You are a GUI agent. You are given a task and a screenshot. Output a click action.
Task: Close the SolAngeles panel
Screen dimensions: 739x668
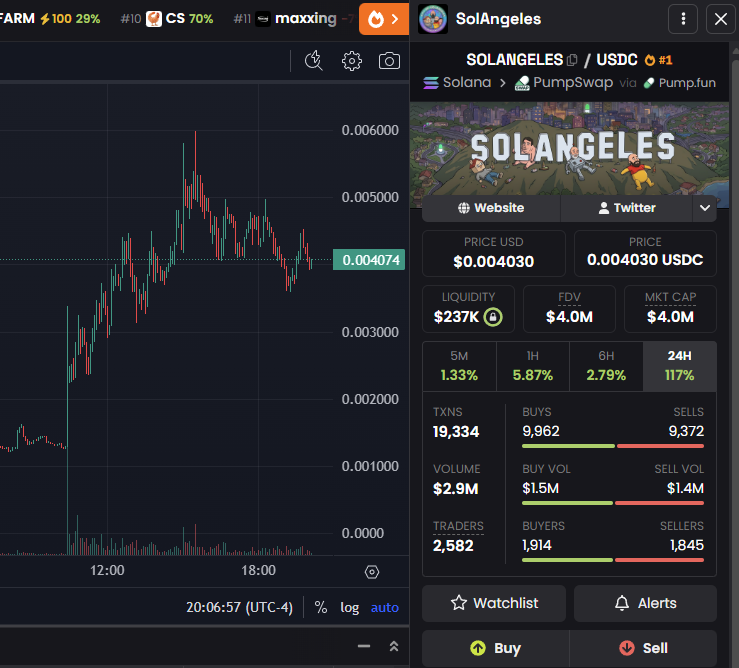click(721, 19)
